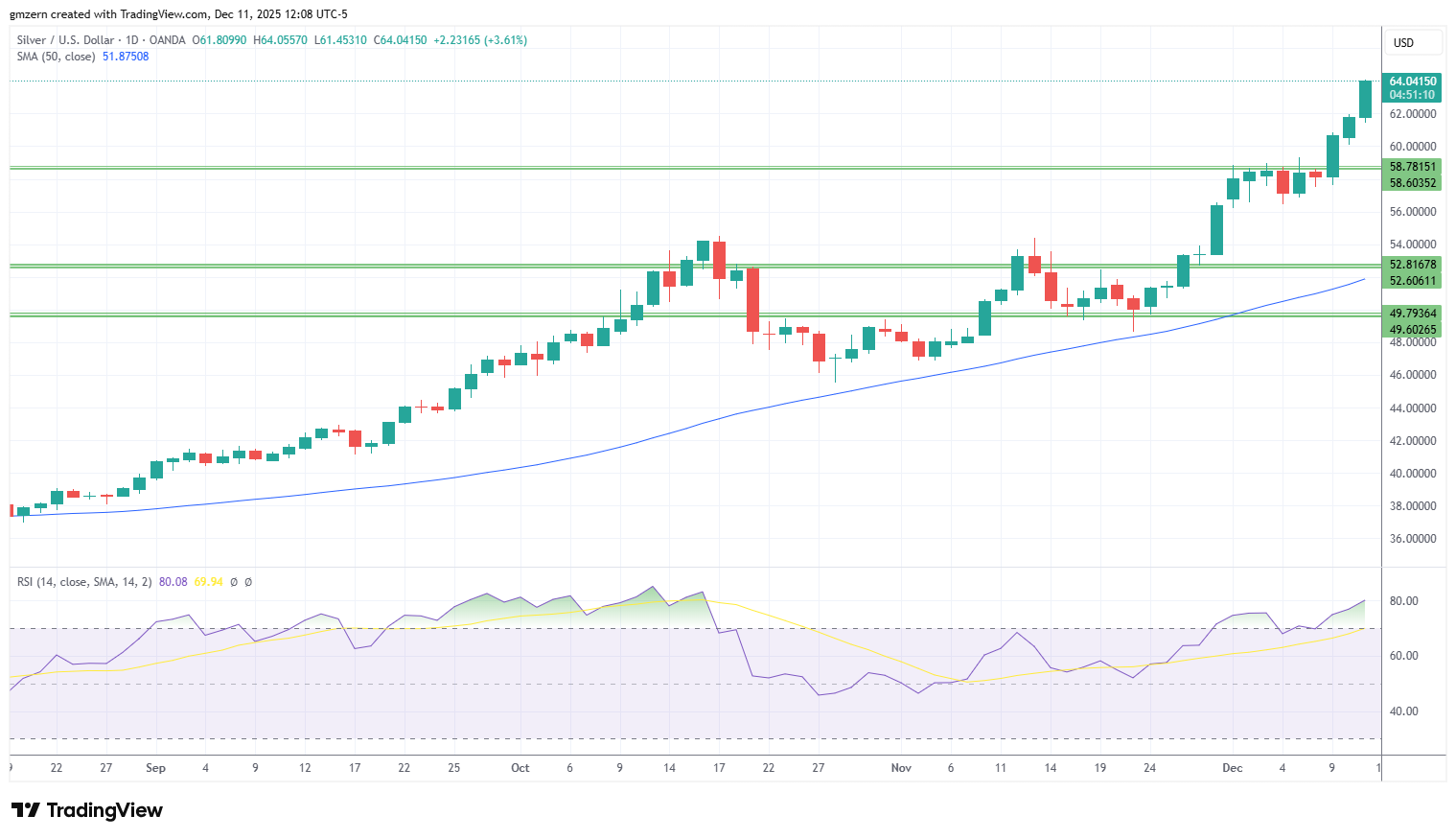Screen dimensions: 1456x839
Task: Click Oct on the time axis
Action: pyautogui.click(x=520, y=768)
